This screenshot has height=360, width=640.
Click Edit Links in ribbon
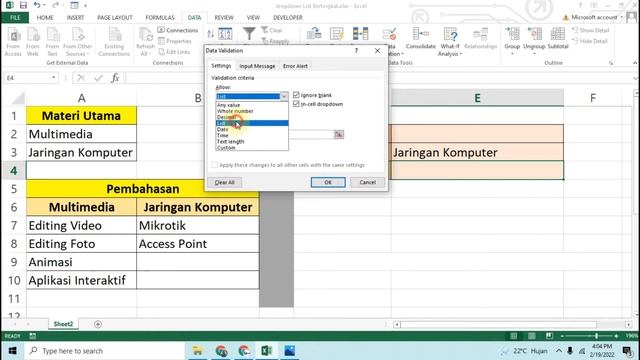coord(174,52)
